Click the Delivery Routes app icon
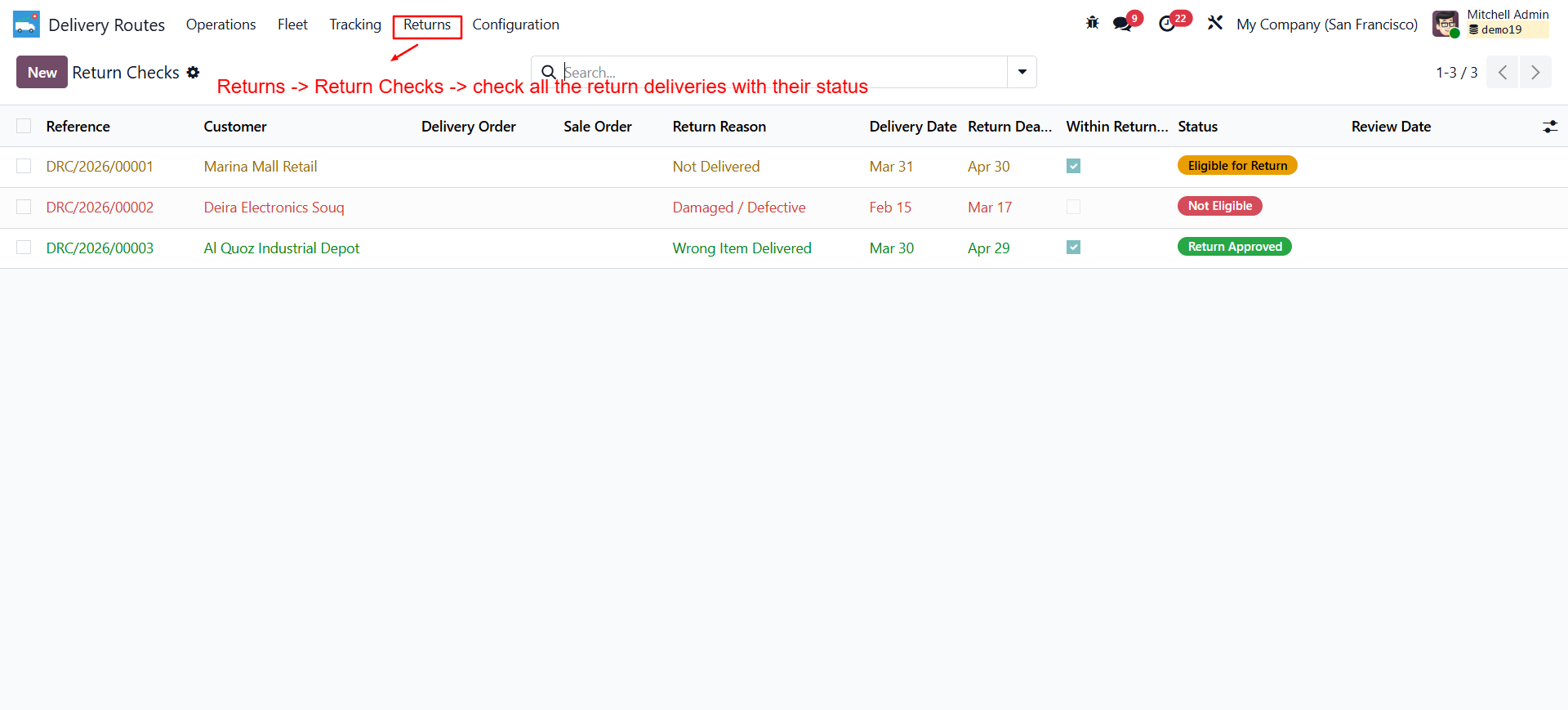 pos(26,25)
